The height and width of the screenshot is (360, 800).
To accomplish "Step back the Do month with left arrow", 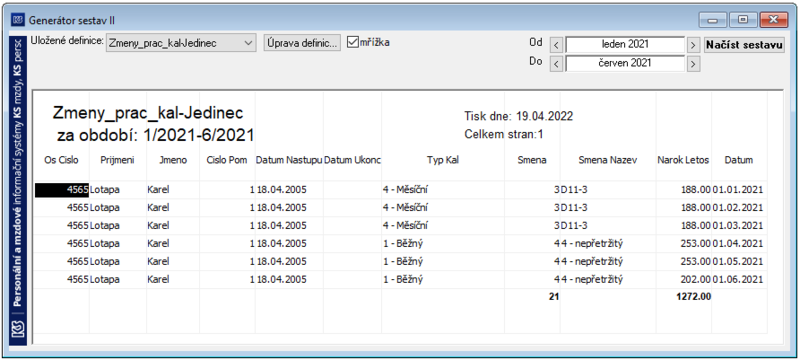I will pyautogui.click(x=557, y=64).
